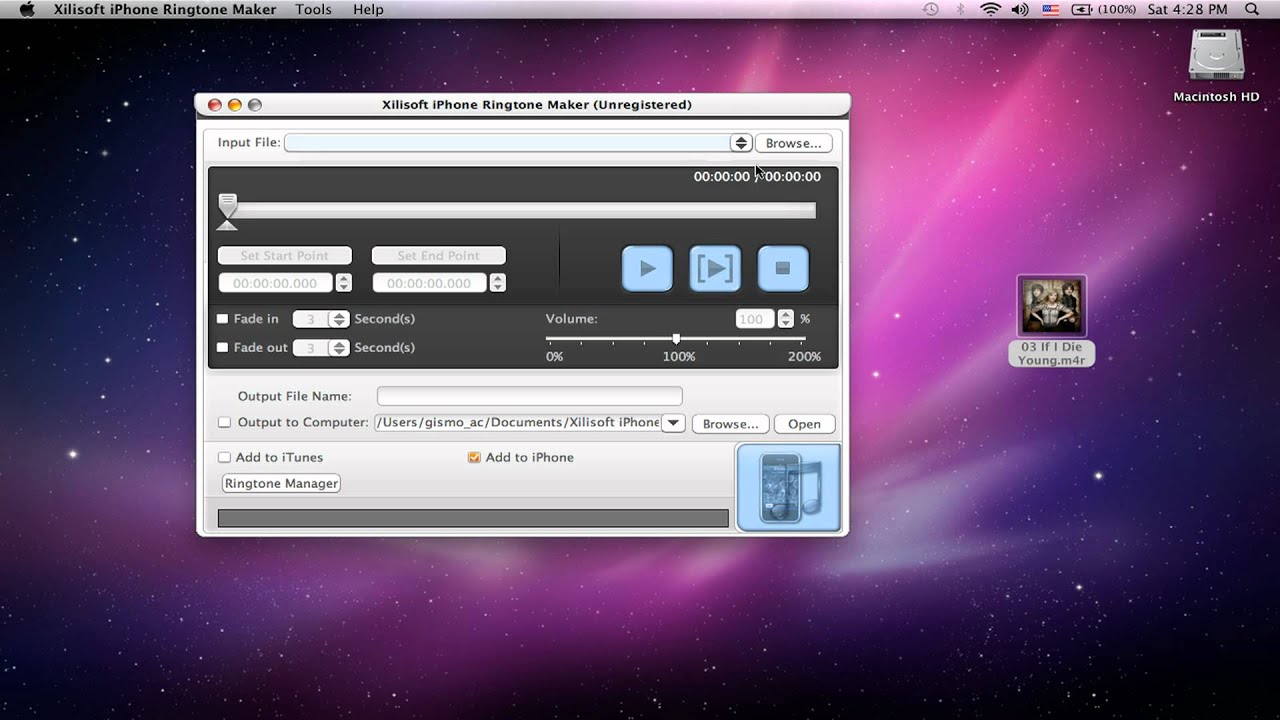Open the Ringtone Manager
Image resolution: width=1280 pixels, height=720 pixels.
(281, 483)
